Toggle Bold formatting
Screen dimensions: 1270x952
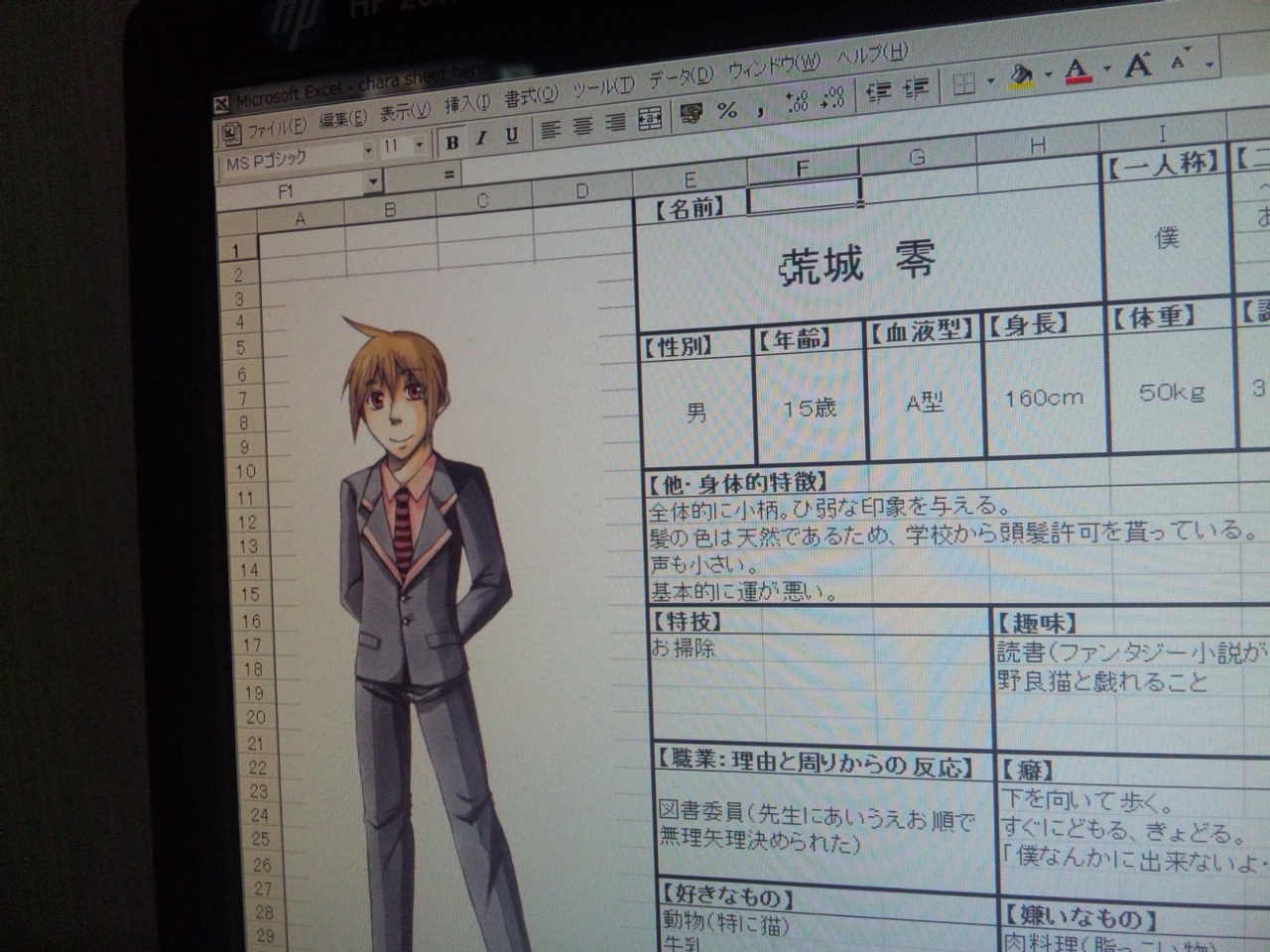pos(452,142)
